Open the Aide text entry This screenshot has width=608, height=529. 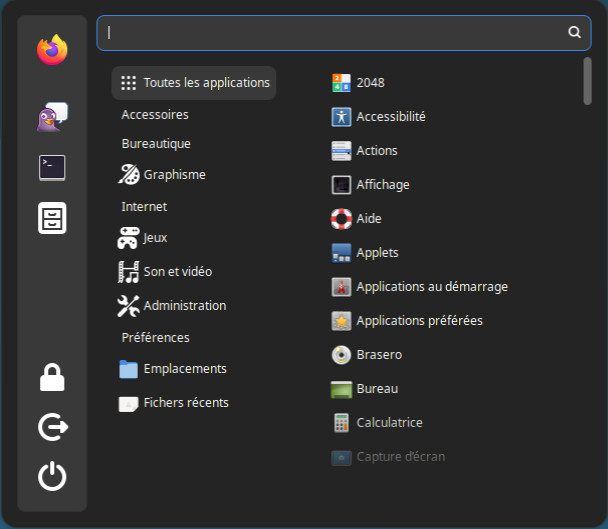(369, 219)
